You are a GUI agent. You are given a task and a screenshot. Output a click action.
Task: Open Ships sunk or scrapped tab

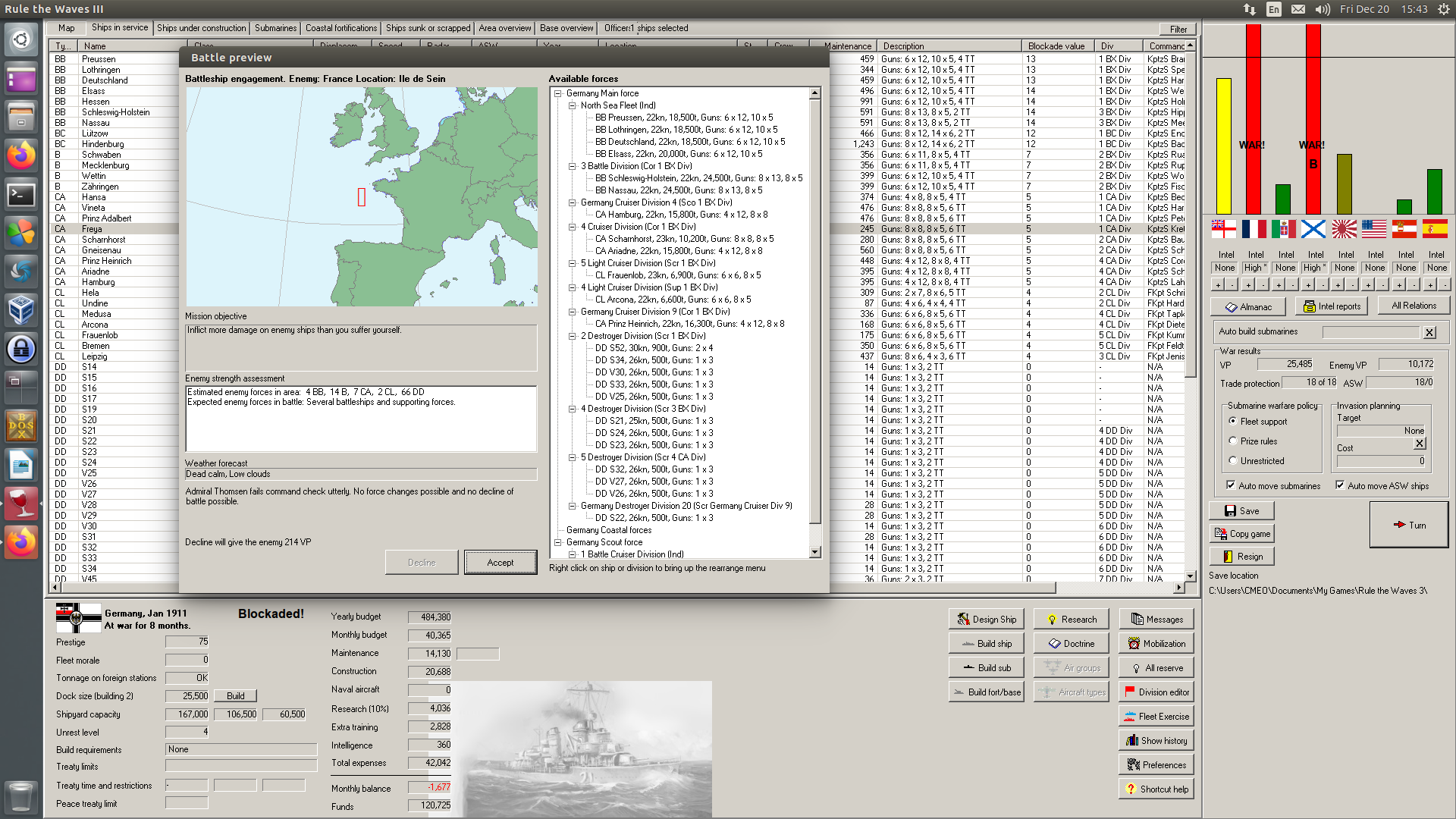[428, 28]
